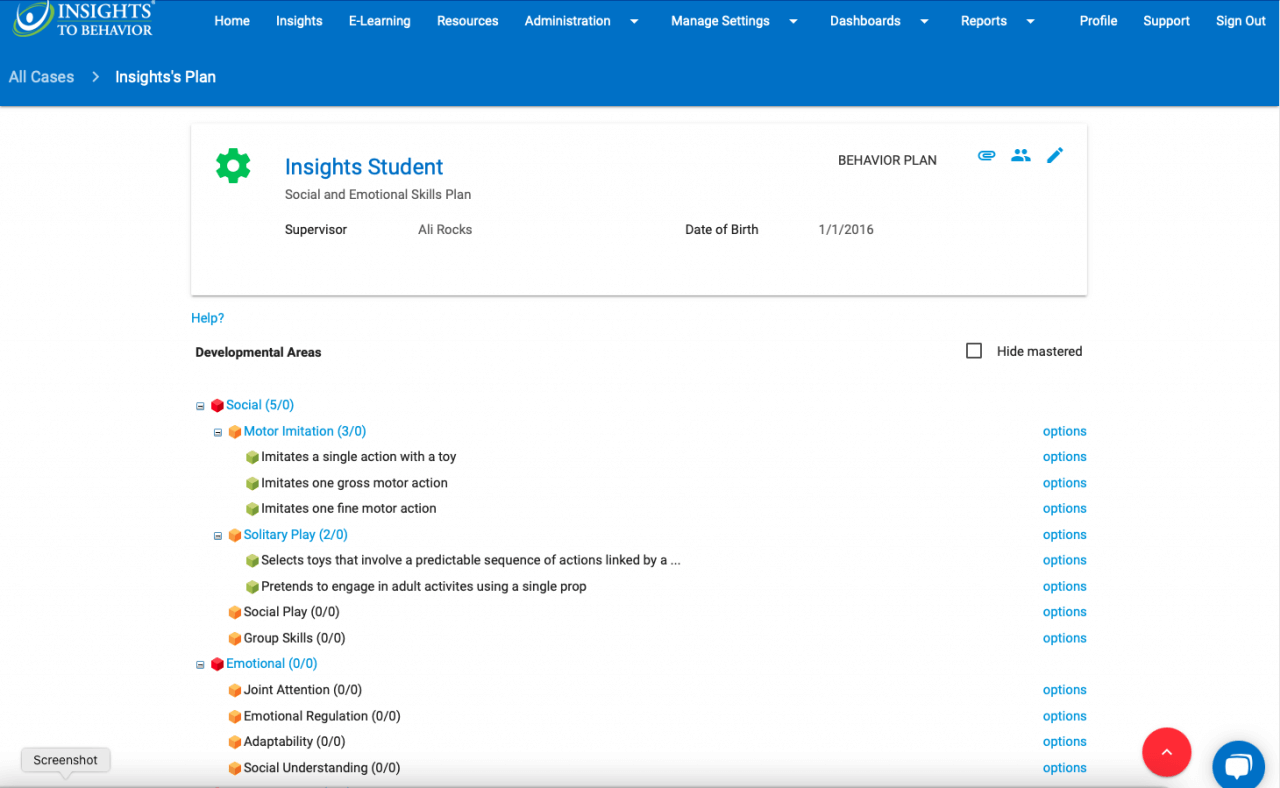This screenshot has height=788, width=1280.
Task: Click red cube icon beside Social
Action: click(217, 406)
